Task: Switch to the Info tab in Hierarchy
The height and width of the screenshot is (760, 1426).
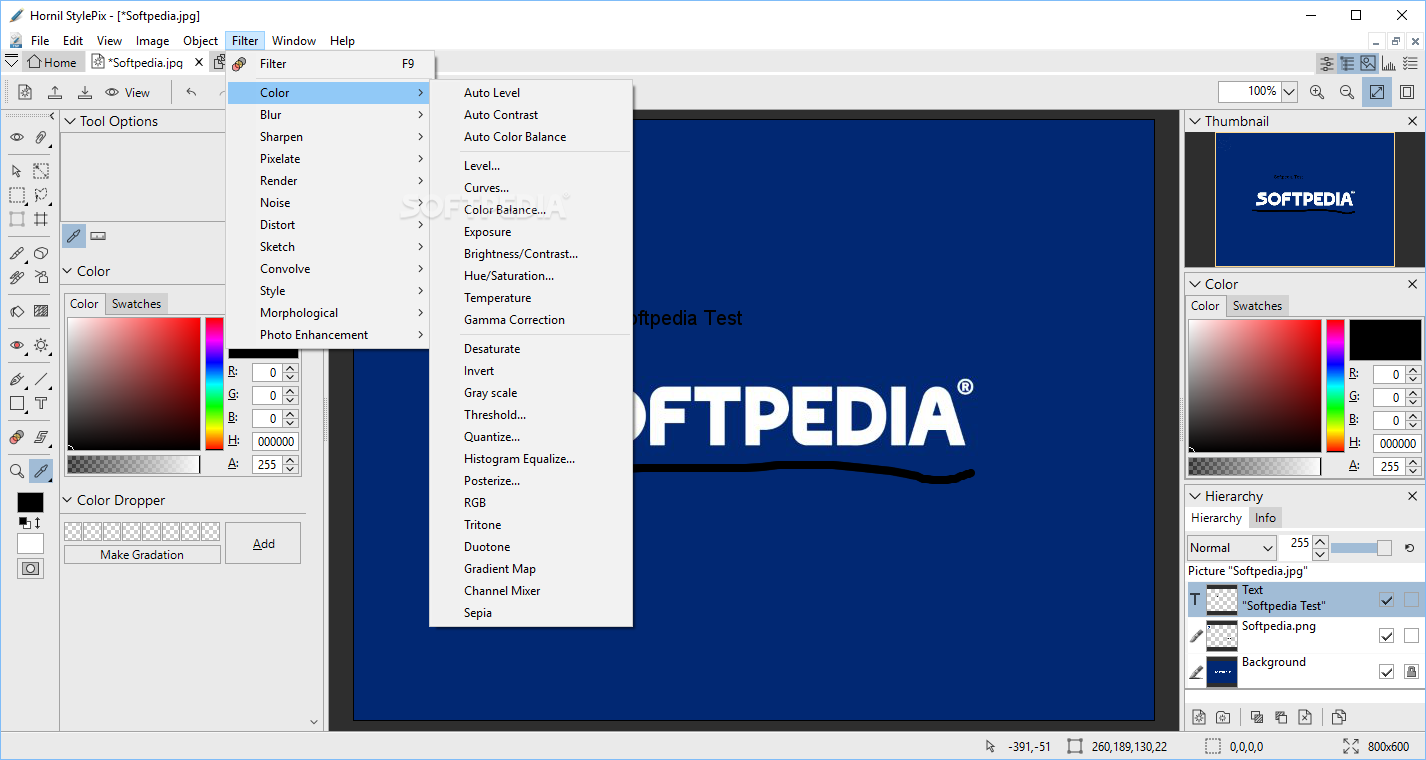Action: (x=1265, y=518)
